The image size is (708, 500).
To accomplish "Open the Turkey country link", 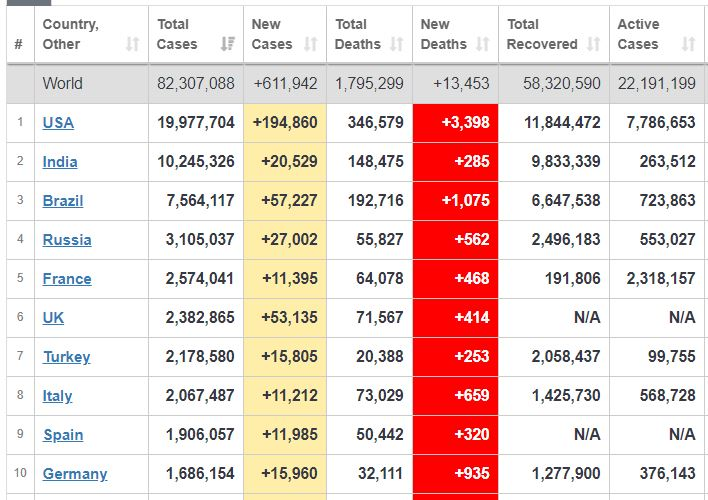I will point(66,356).
